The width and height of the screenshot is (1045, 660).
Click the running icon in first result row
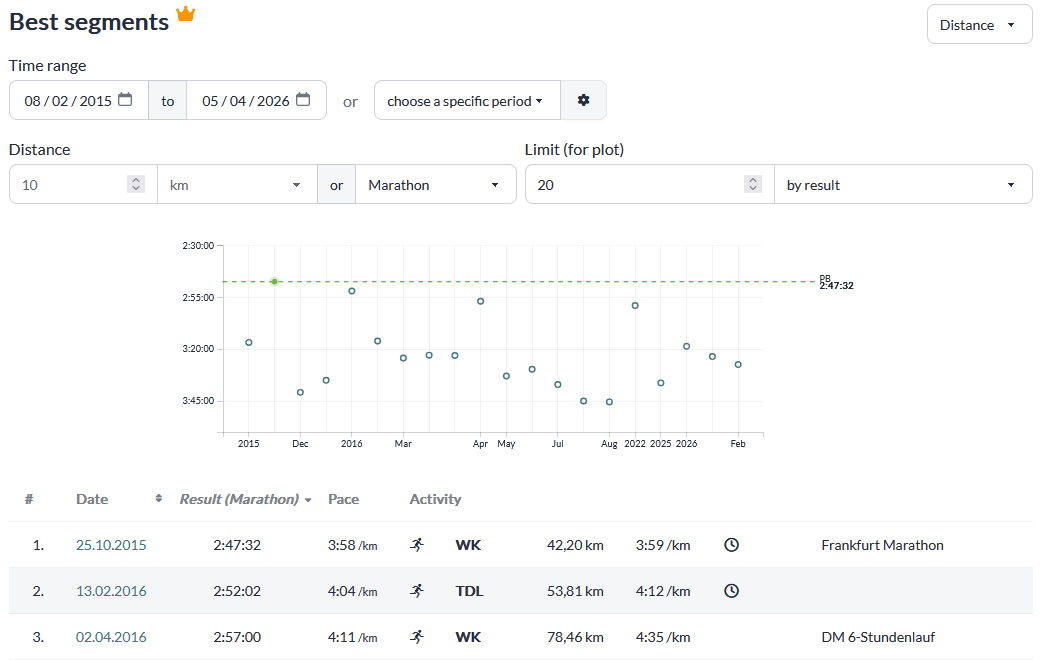click(x=417, y=545)
